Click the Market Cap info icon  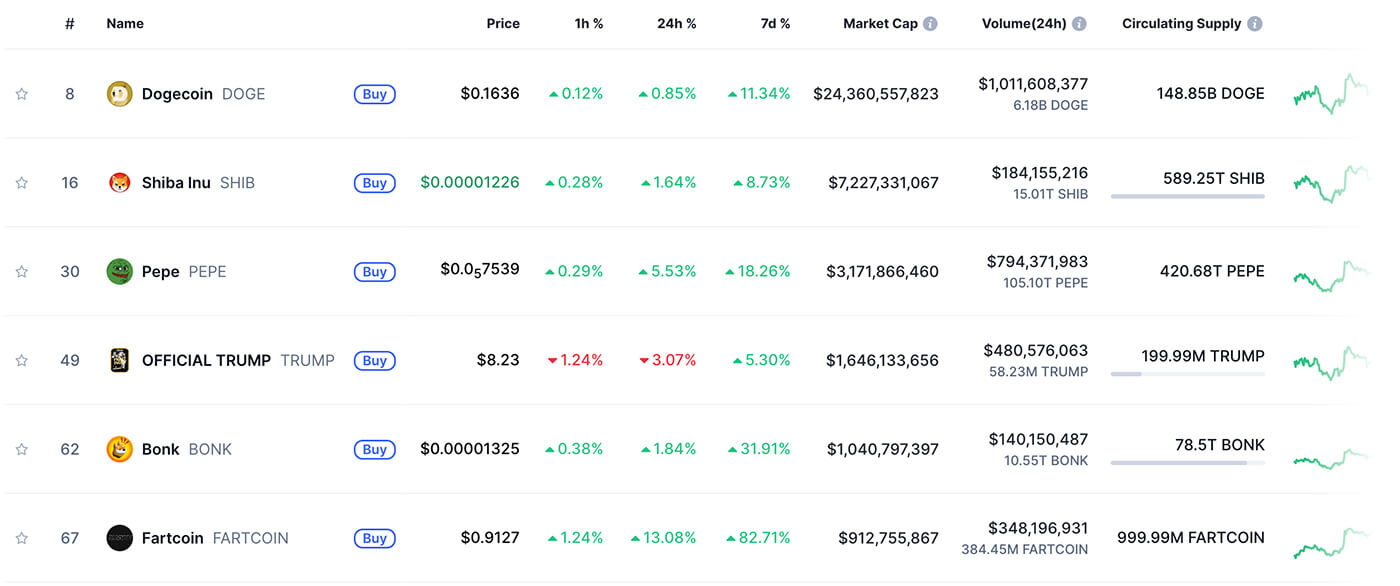930,24
